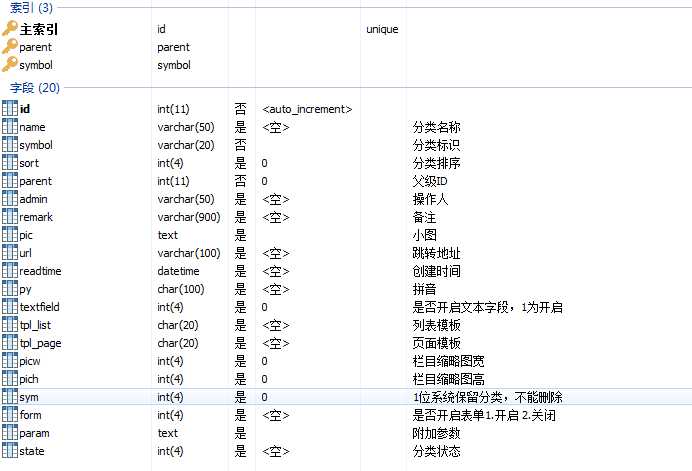The height and width of the screenshot is (471, 692).
Task: Click the 列表模板 comment
Action: [436, 325]
